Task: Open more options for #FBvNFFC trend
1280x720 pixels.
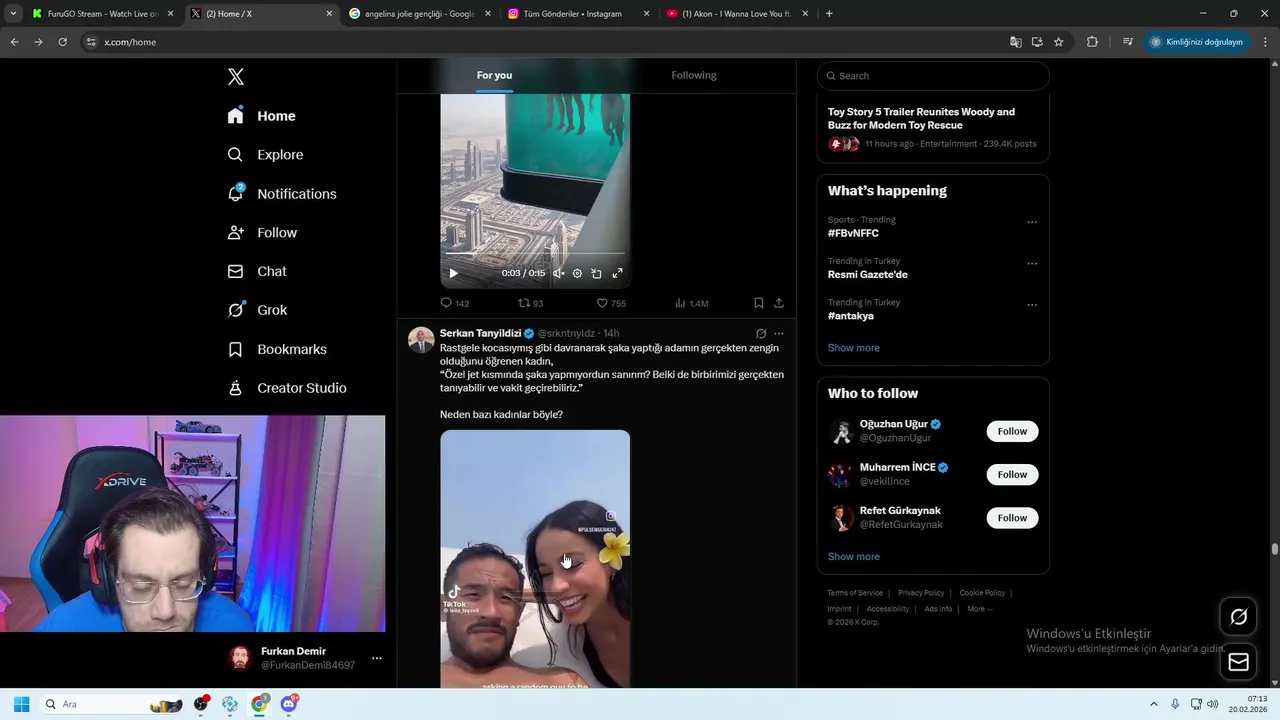Action: point(1032,222)
